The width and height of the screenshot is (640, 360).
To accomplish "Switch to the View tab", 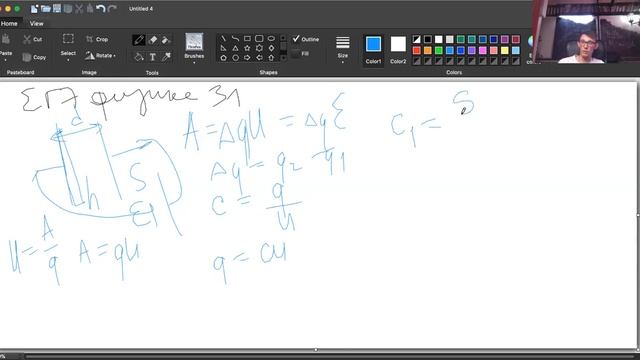I will [36, 24].
